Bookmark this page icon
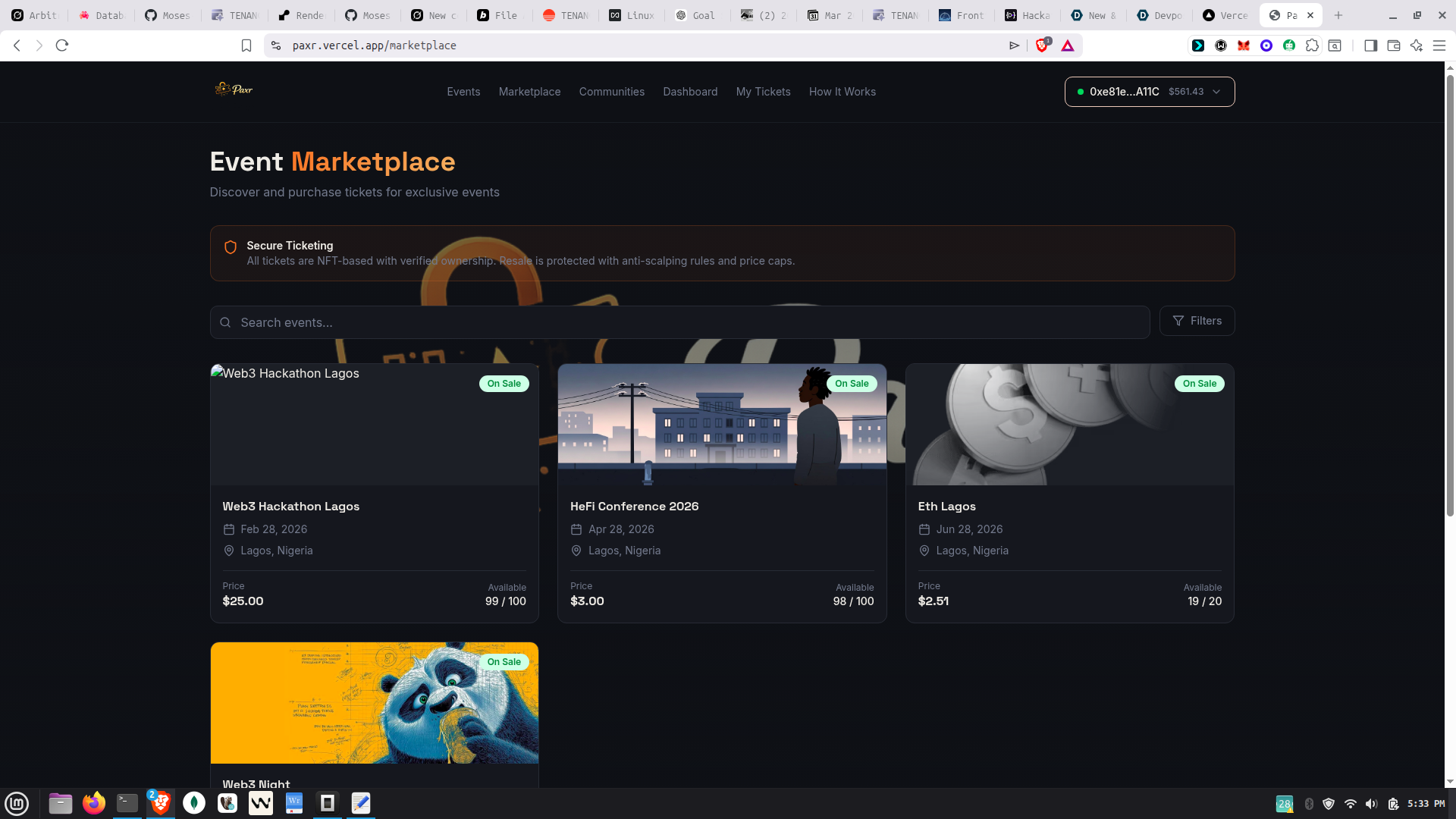Image resolution: width=1456 pixels, height=819 pixels. 246,45
